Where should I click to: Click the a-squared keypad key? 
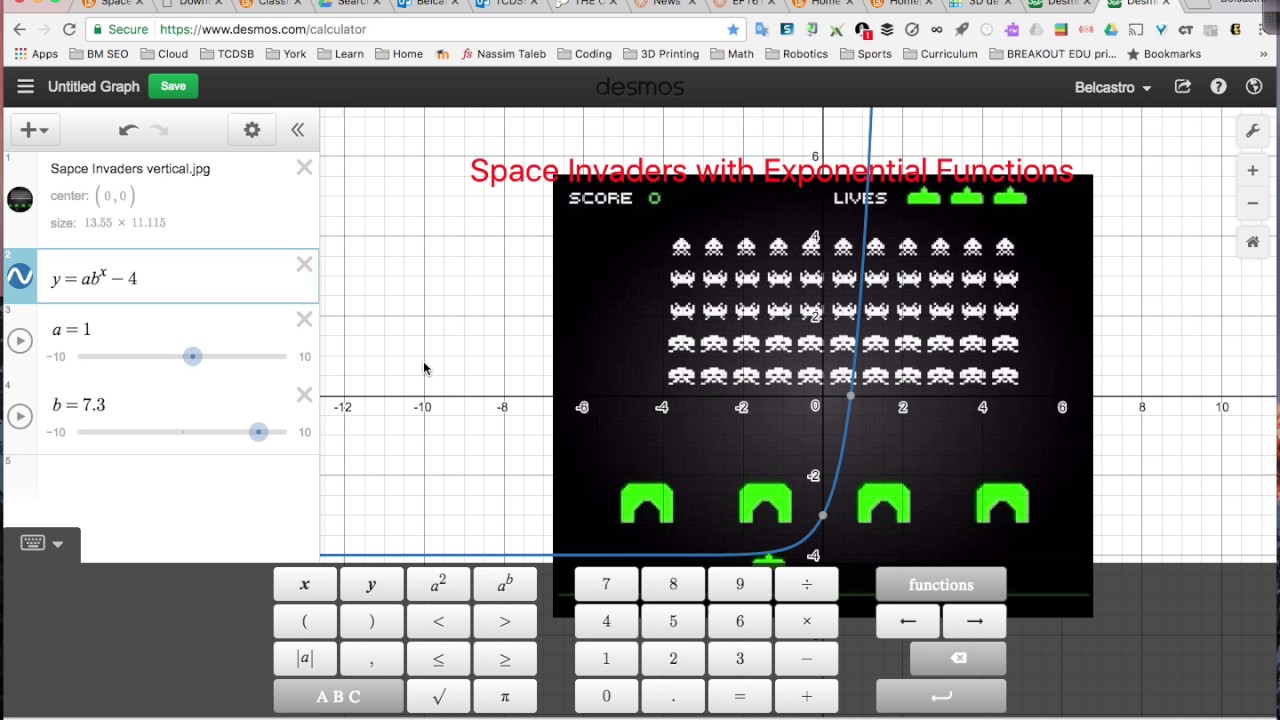pos(438,585)
